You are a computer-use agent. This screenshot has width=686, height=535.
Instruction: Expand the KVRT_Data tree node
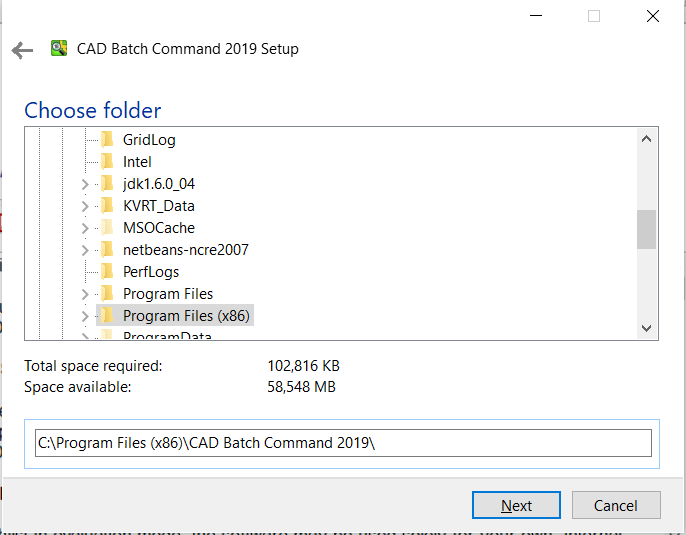pyautogui.click(x=85, y=206)
